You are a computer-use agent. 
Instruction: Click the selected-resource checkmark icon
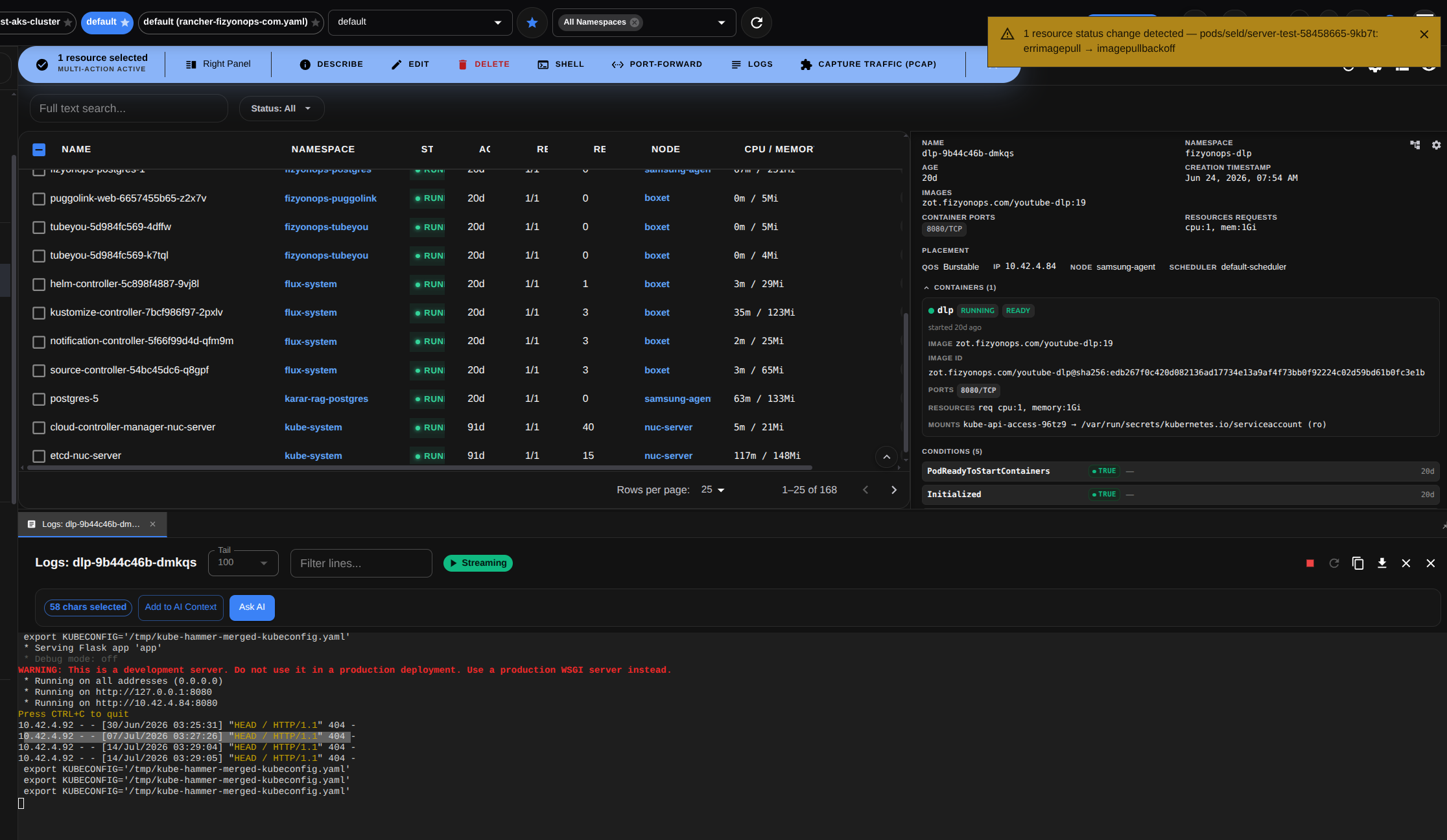coord(42,64)
